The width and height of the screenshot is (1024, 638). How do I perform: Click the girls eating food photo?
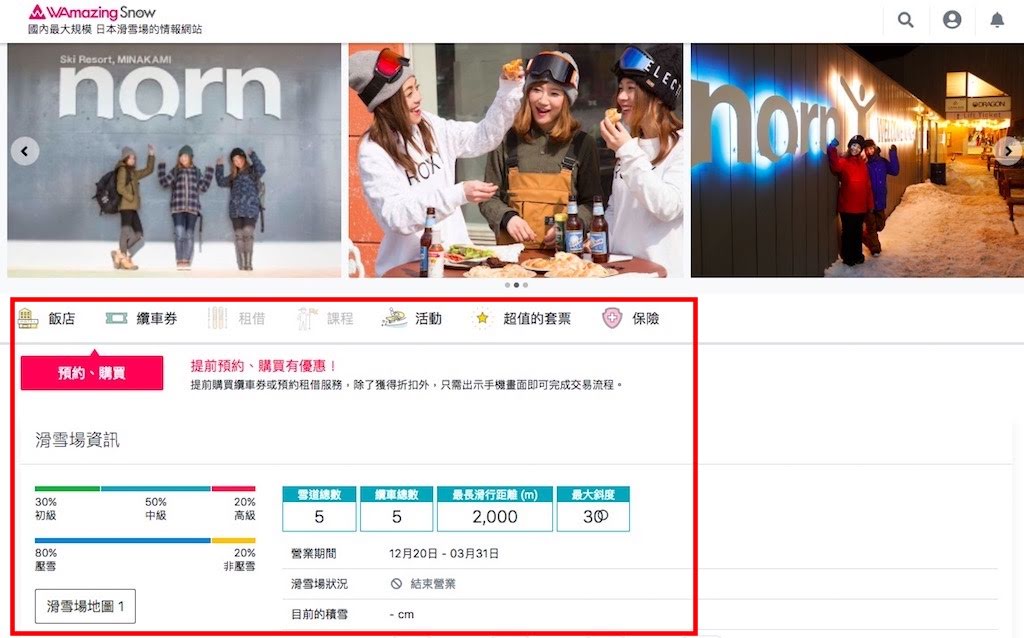point(516,160)
